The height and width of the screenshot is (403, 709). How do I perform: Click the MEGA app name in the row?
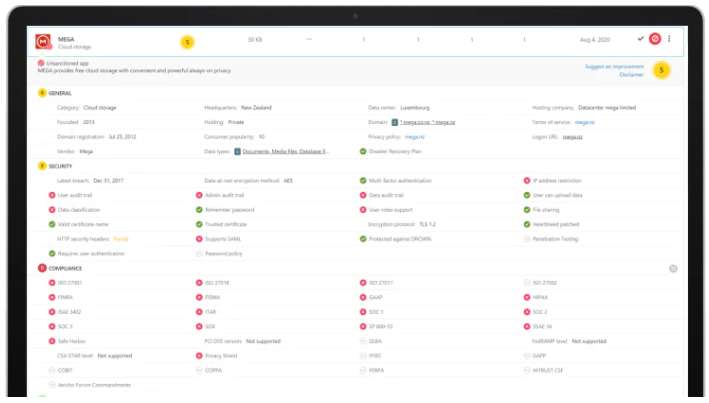point(66,39)
